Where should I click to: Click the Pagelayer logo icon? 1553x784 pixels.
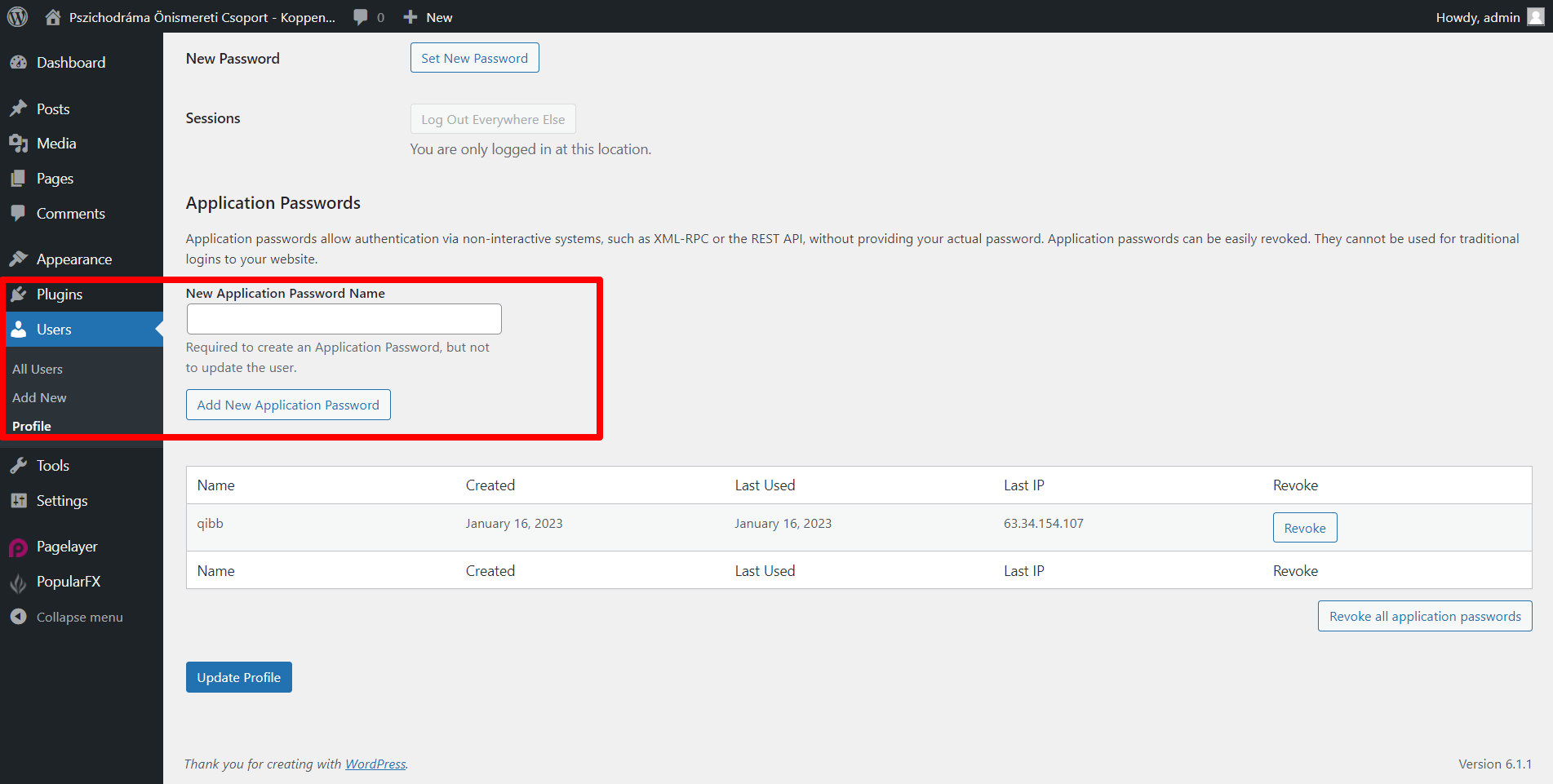pos(19,547)
